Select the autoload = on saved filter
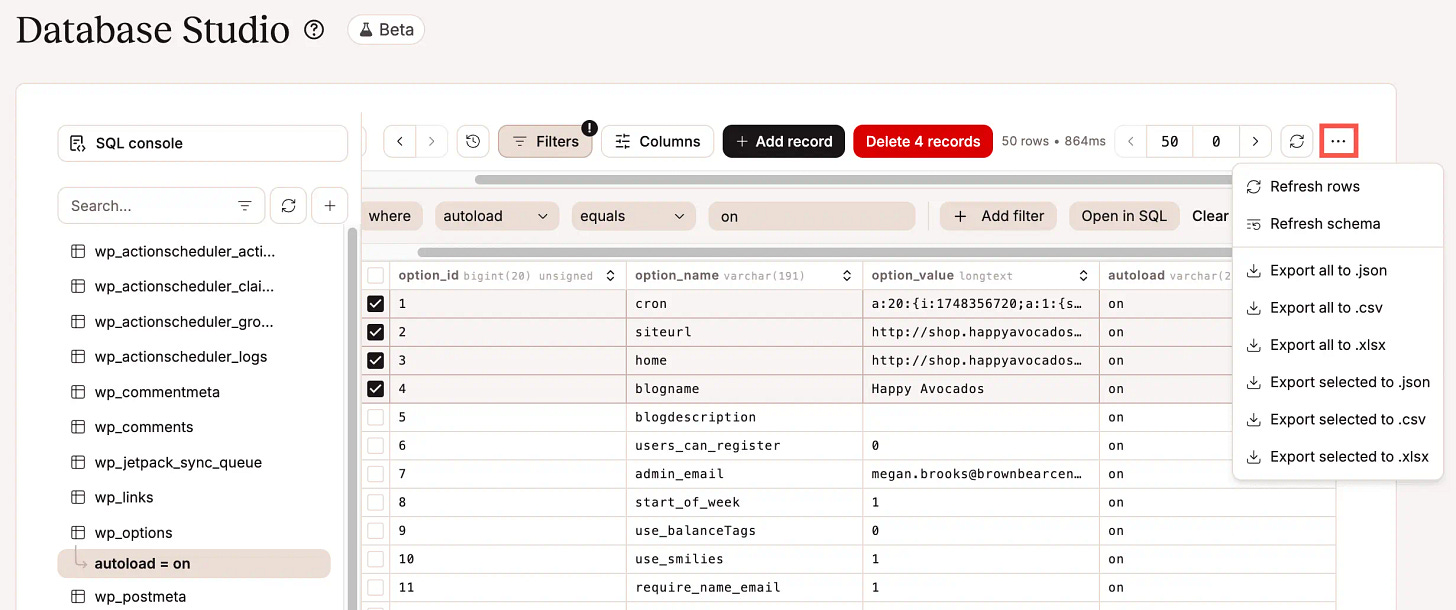Screen dimensions: 1456x610 194,563
